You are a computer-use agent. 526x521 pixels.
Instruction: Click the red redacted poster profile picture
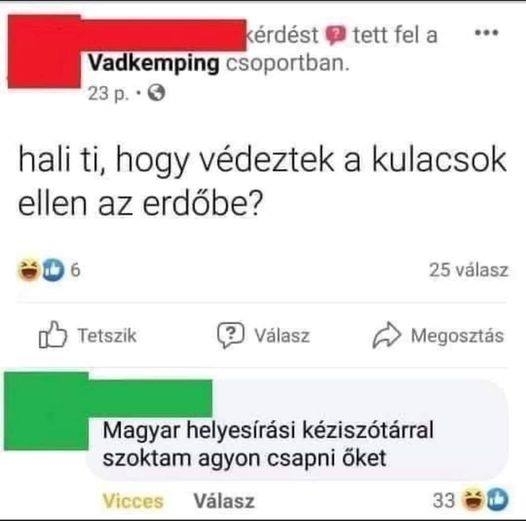coord(44,51)
